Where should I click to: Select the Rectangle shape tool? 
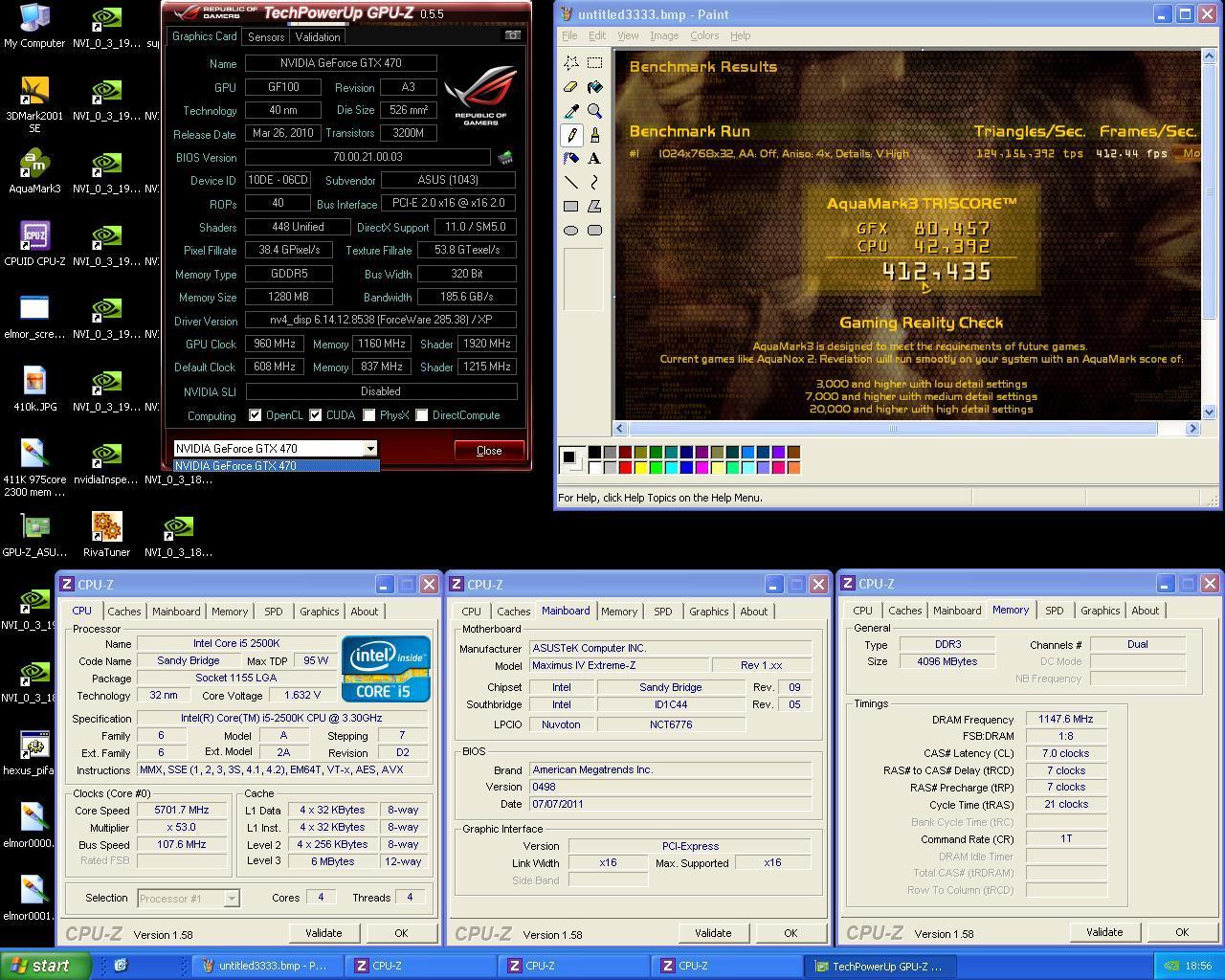pos(571,206)
